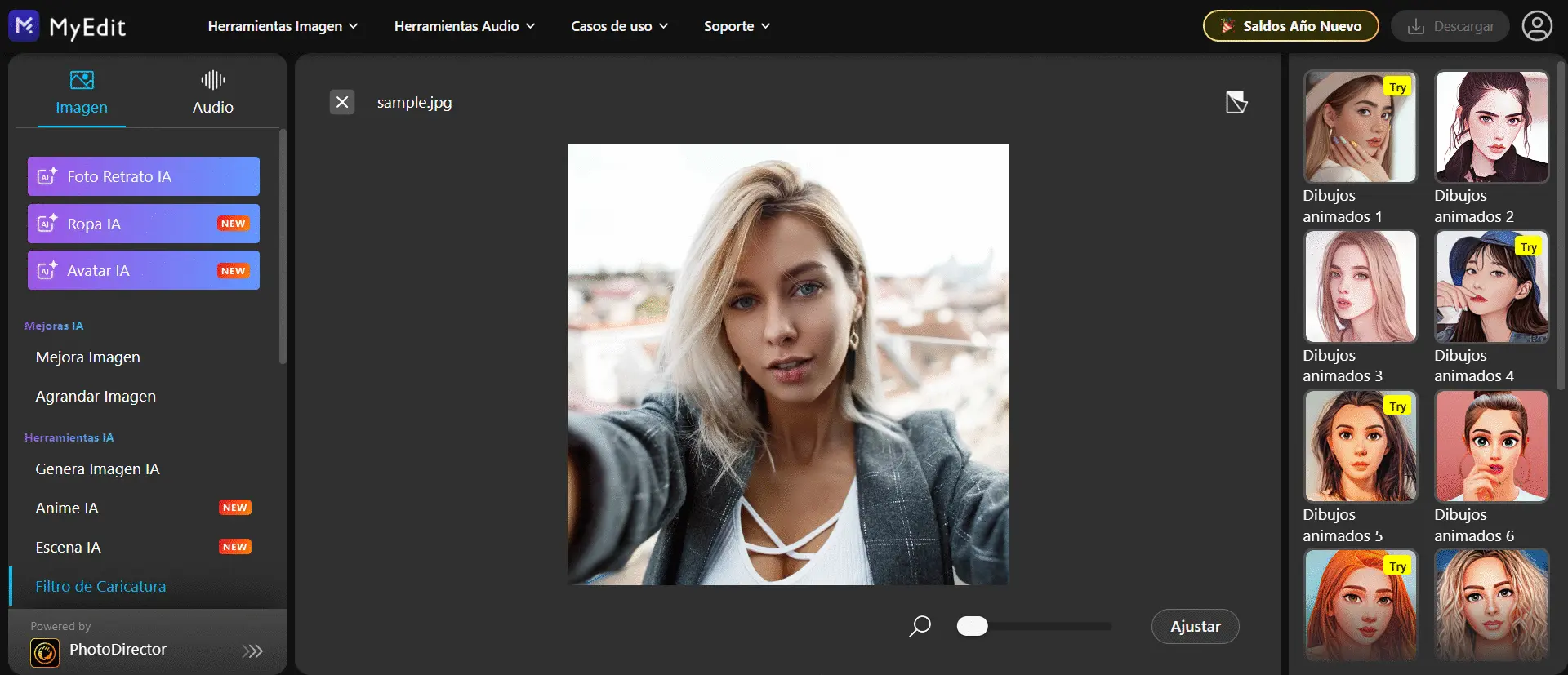Open Genera Imagen IA tool
Image resolution: width=1568 pixels, height=675 pixels.
tap(97, 469)
